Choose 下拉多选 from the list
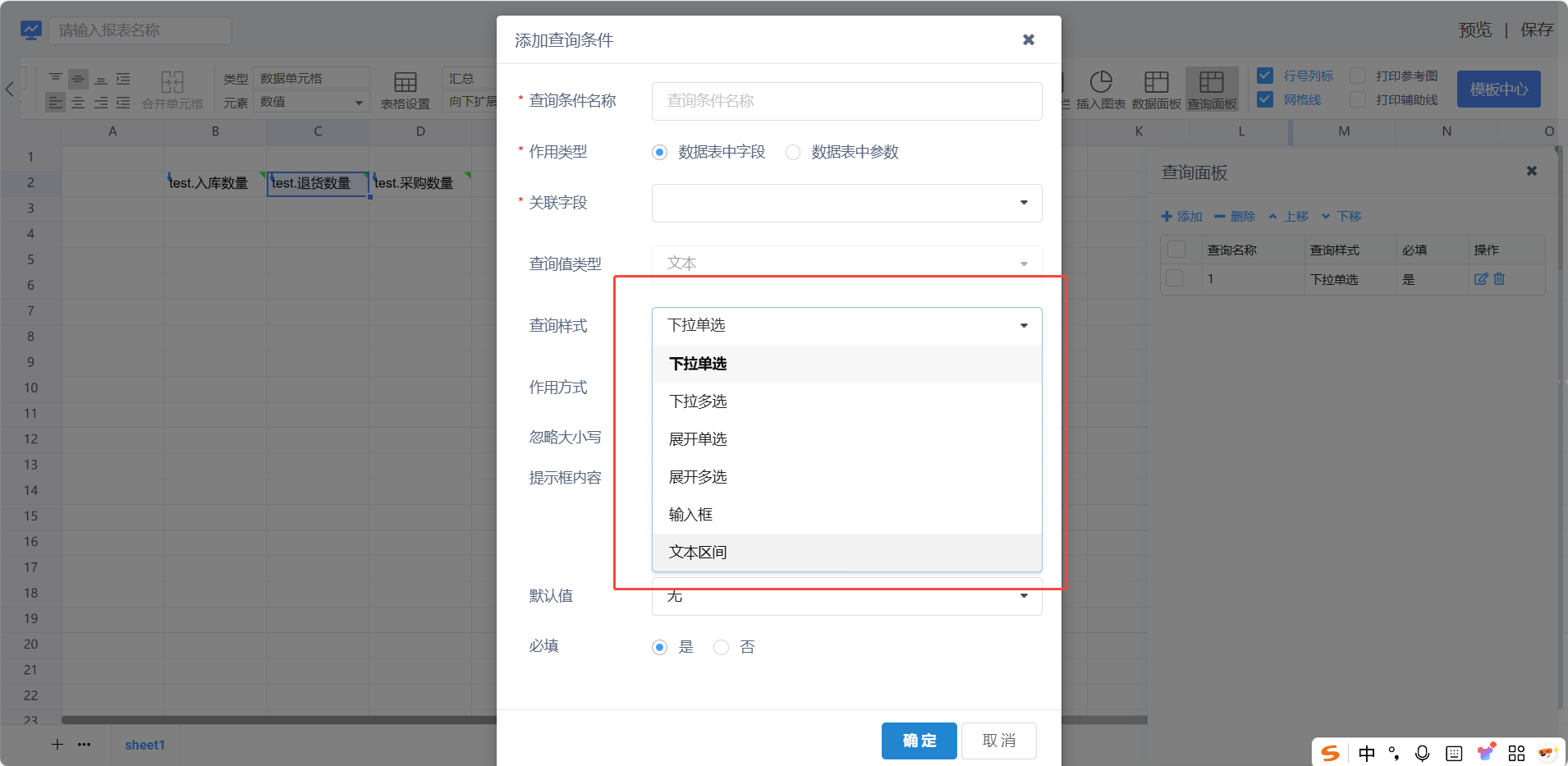Viewport: 1568px width, 766px height. point(698,401)
